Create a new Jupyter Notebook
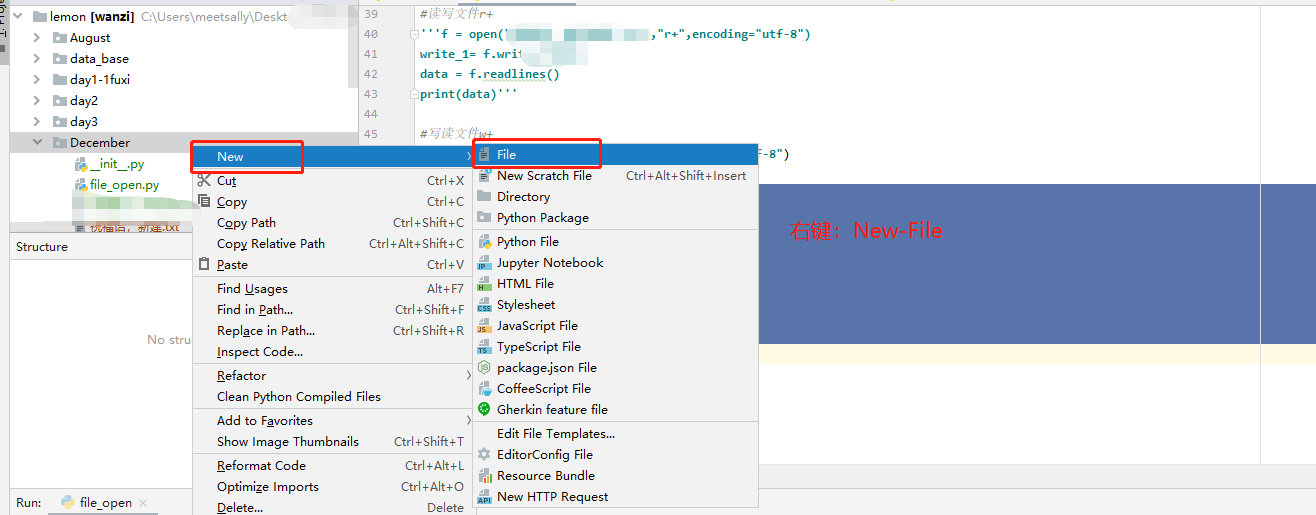 coord(615,263)
